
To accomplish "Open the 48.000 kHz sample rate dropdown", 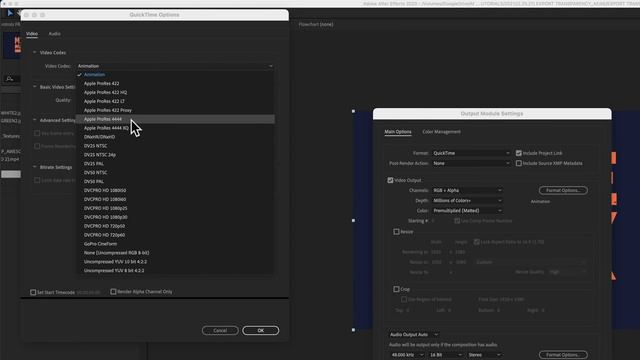I will [x=407, y=355].
